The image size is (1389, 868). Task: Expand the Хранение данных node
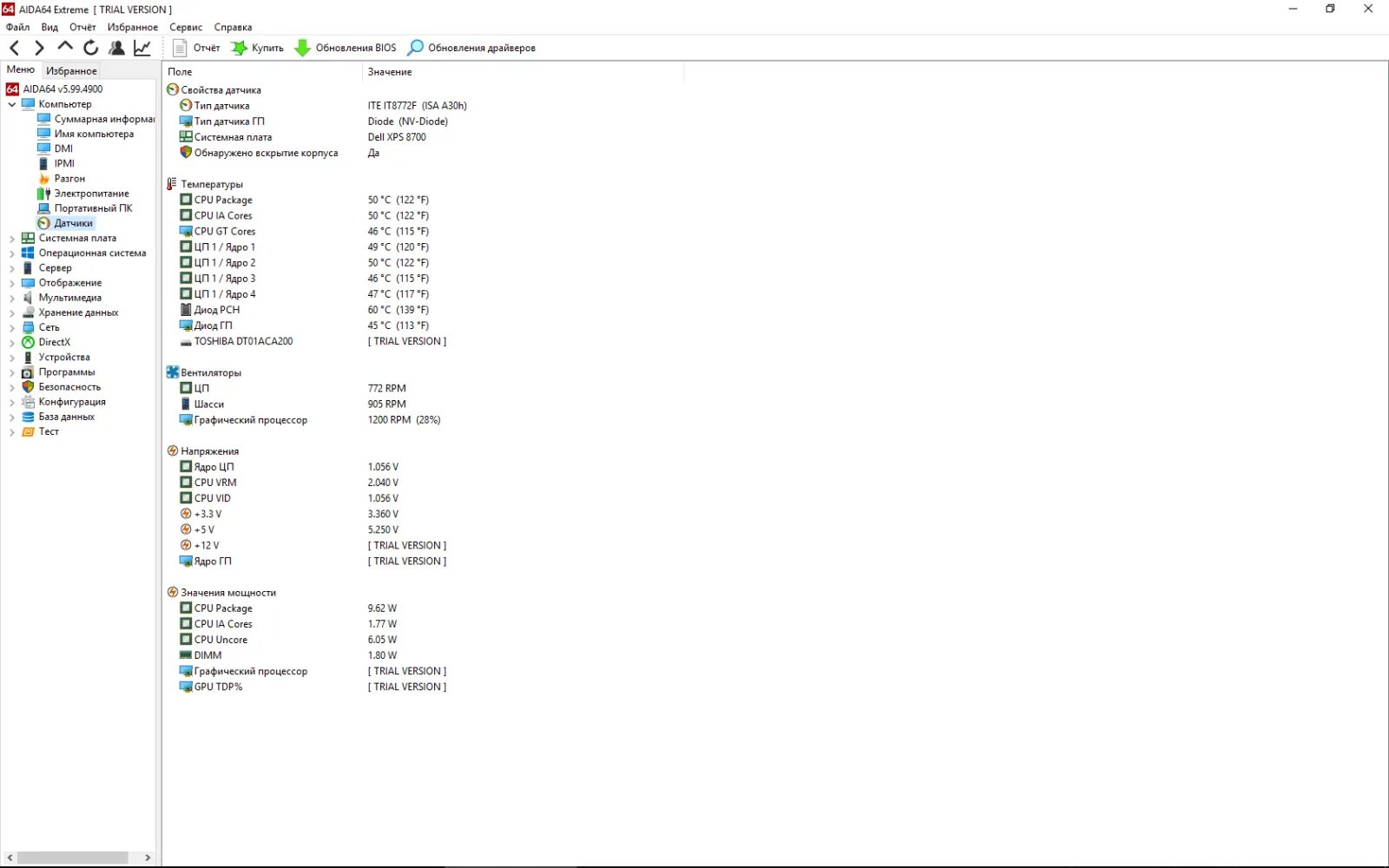point(12,312)
